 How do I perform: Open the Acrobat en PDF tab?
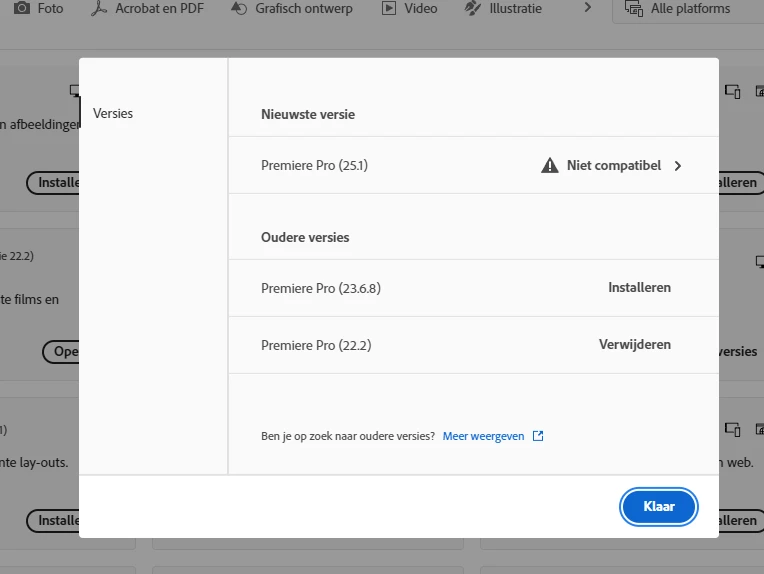pyautogui.click(x=148, y=8)
